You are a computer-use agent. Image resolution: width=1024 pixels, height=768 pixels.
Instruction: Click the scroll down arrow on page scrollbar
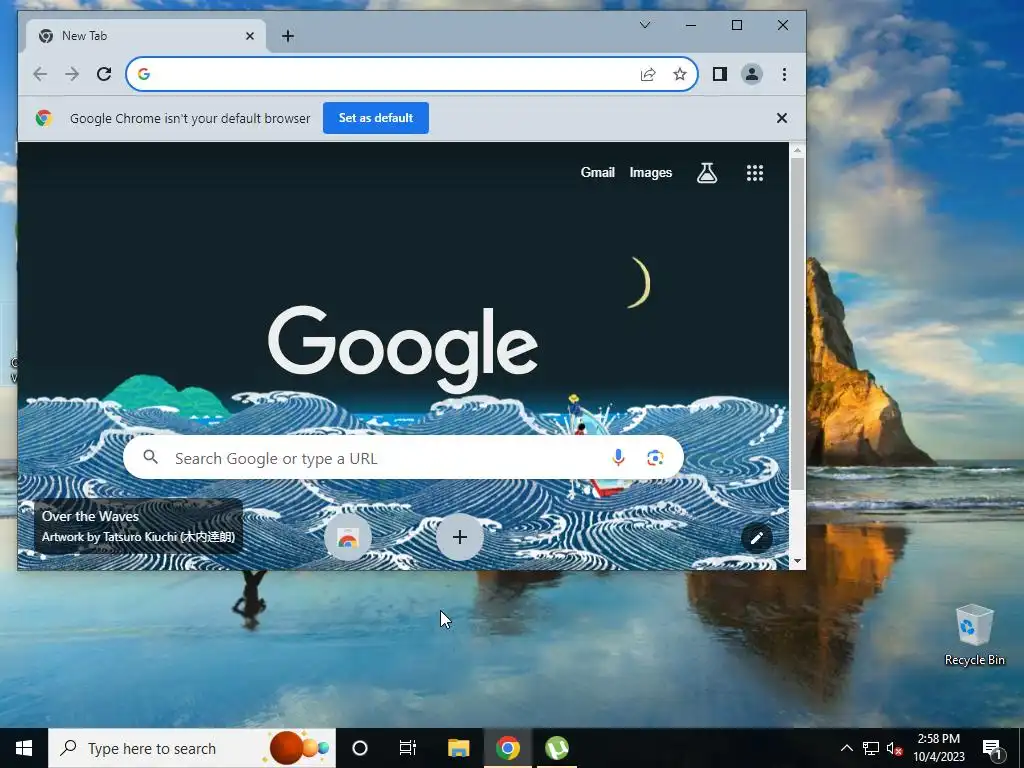coord(797,561)
